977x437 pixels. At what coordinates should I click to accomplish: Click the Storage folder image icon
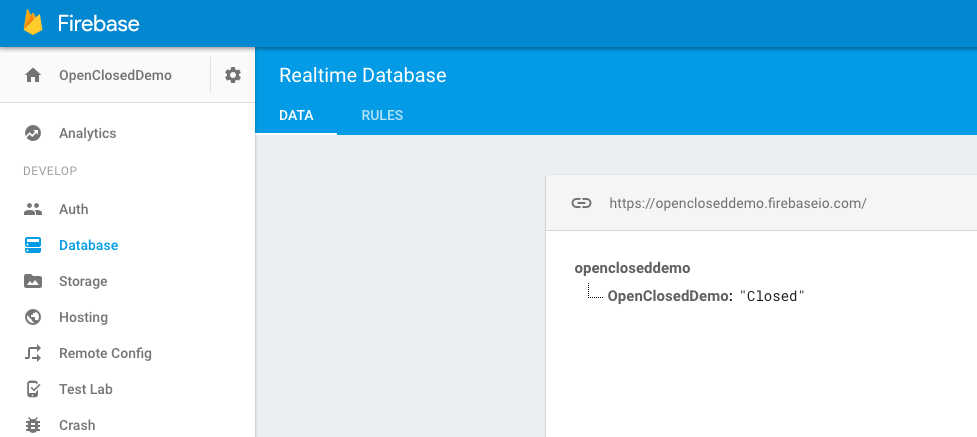32,281
